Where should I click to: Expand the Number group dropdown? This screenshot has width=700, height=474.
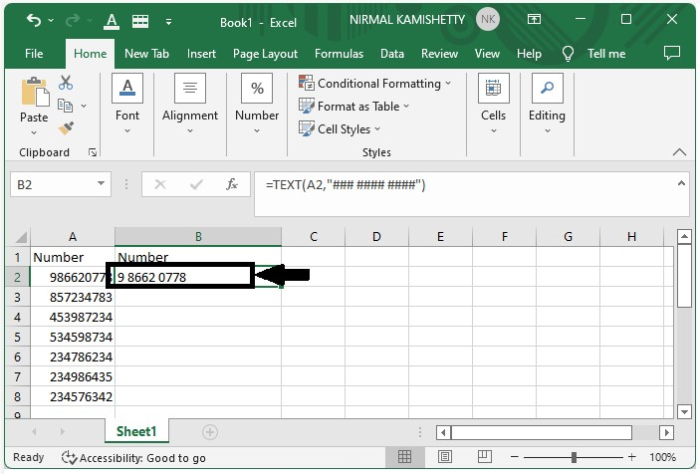pyautogui.click(x=257, y=131)
